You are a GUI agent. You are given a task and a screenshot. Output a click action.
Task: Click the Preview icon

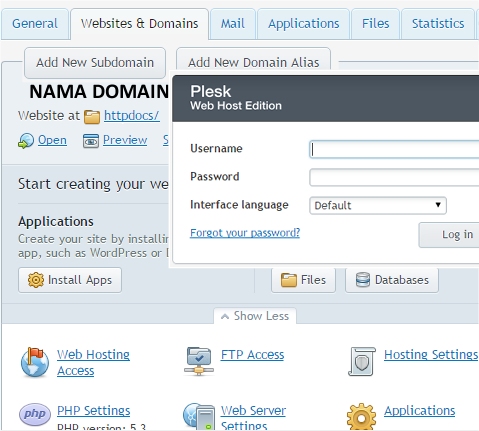click(91, 141)
